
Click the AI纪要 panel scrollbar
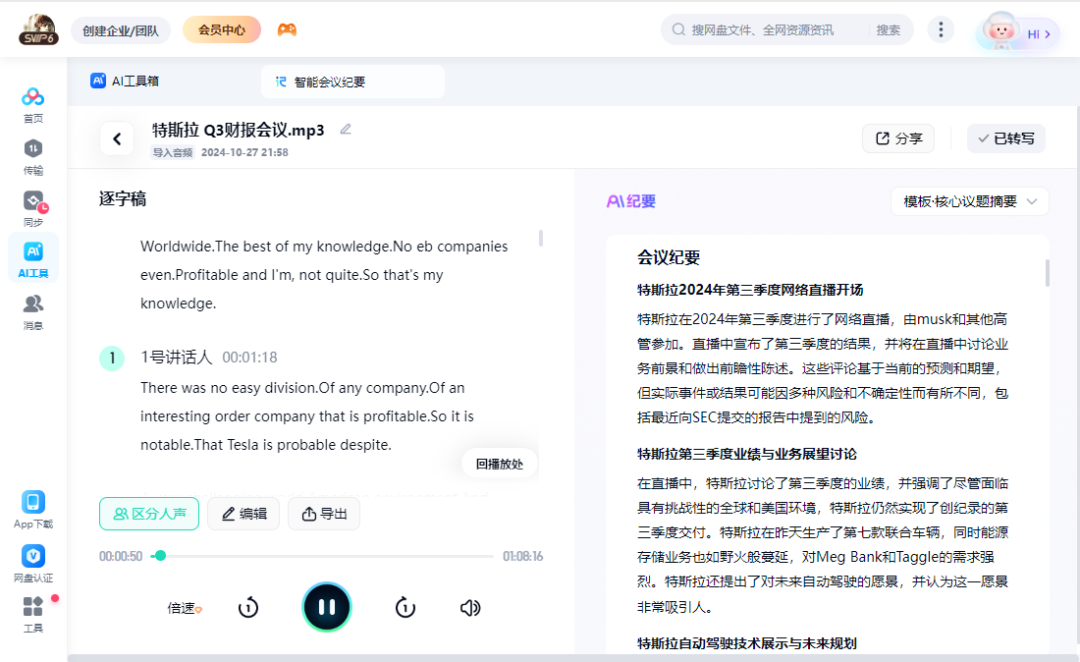pyautogui.click(x=1048, y=273)
